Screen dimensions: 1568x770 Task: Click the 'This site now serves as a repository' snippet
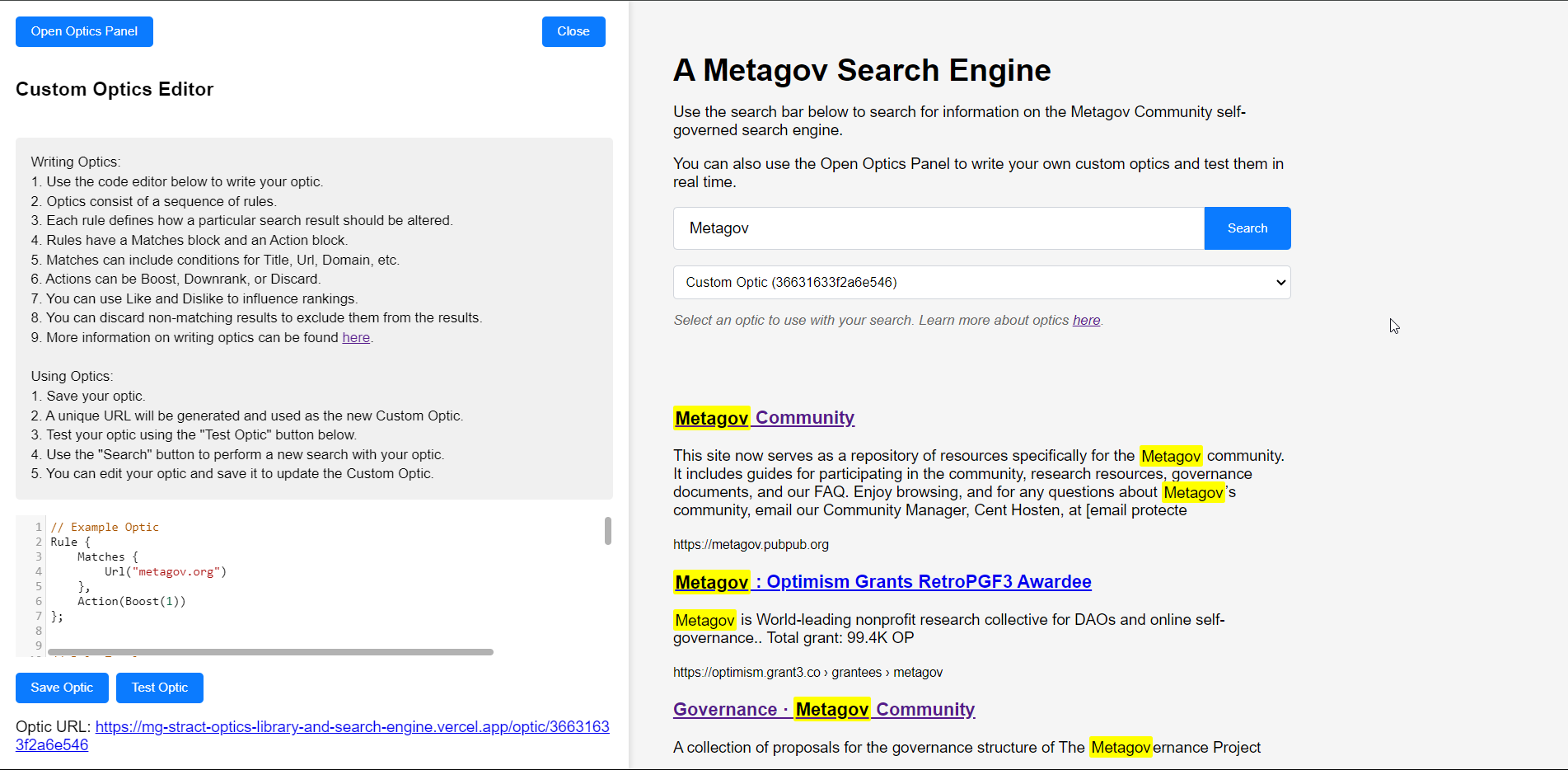click(979, 483)
